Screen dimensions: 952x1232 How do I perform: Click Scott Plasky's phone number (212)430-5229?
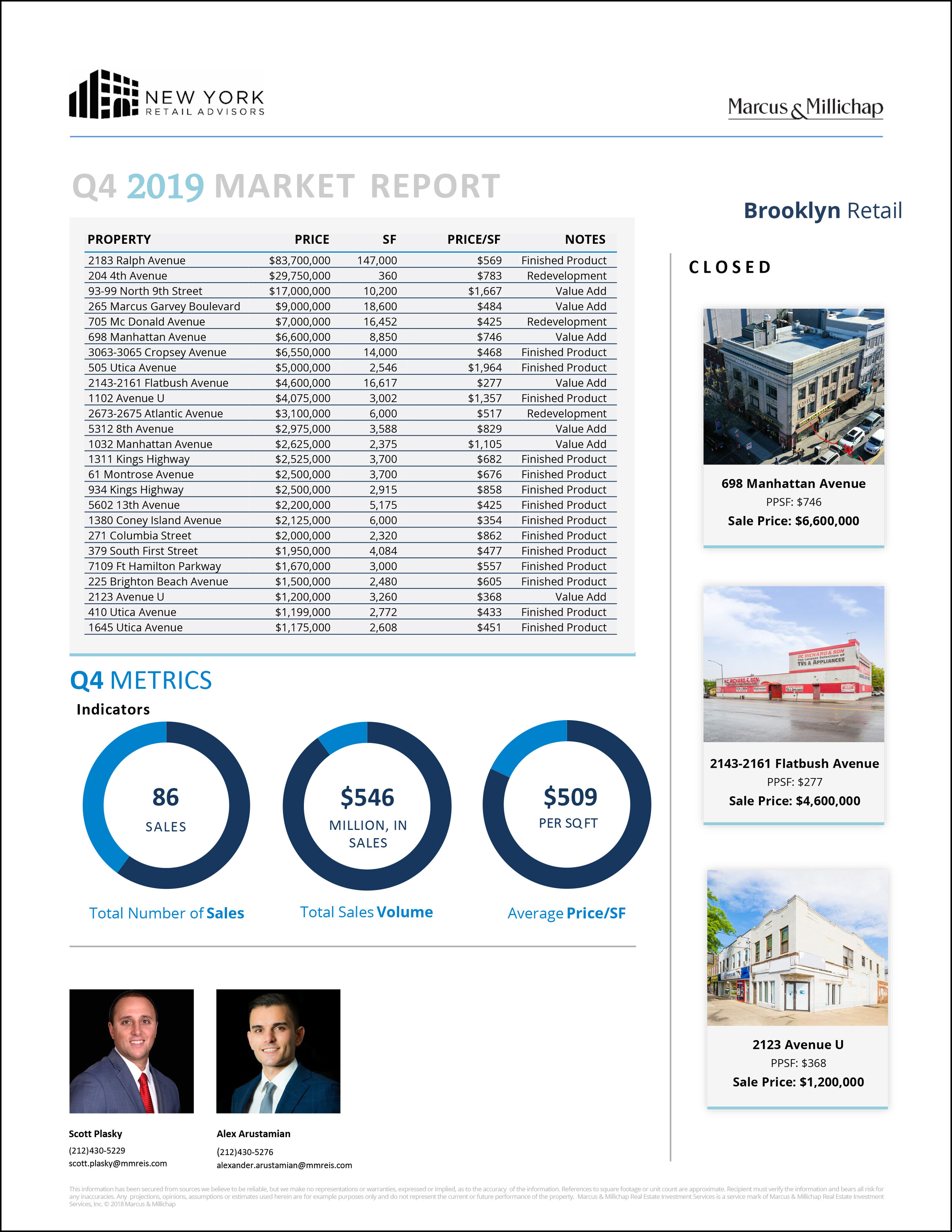click(x=97, y=1150)
